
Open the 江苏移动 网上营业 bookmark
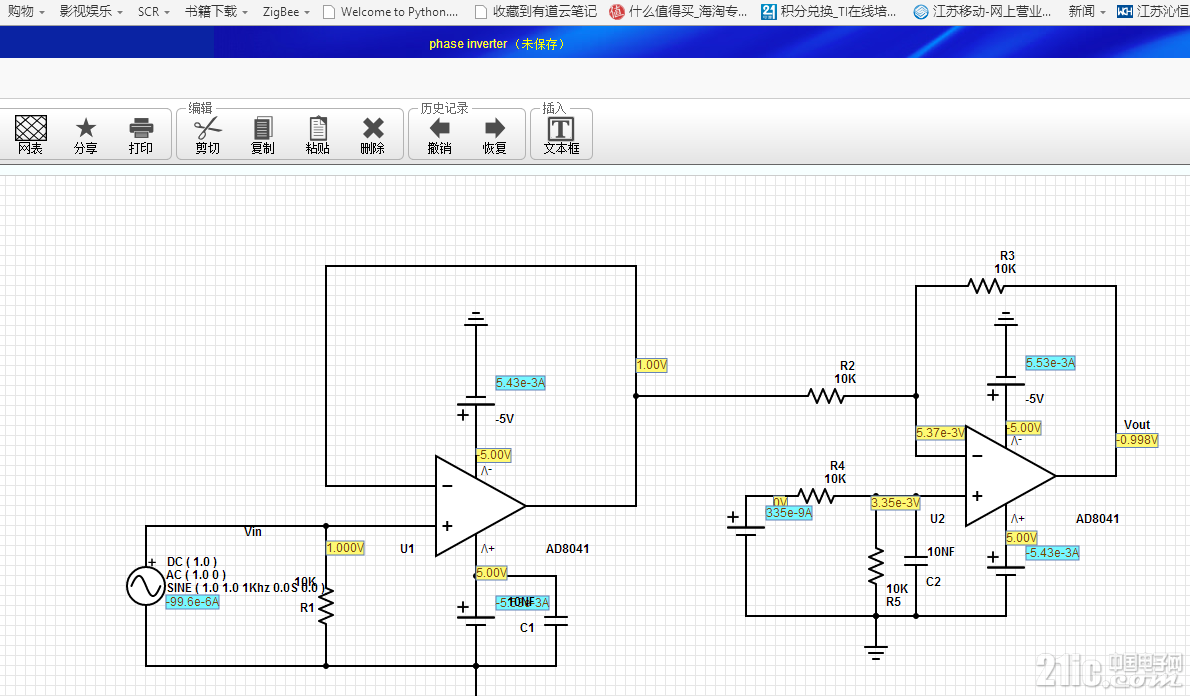point(983,11)
